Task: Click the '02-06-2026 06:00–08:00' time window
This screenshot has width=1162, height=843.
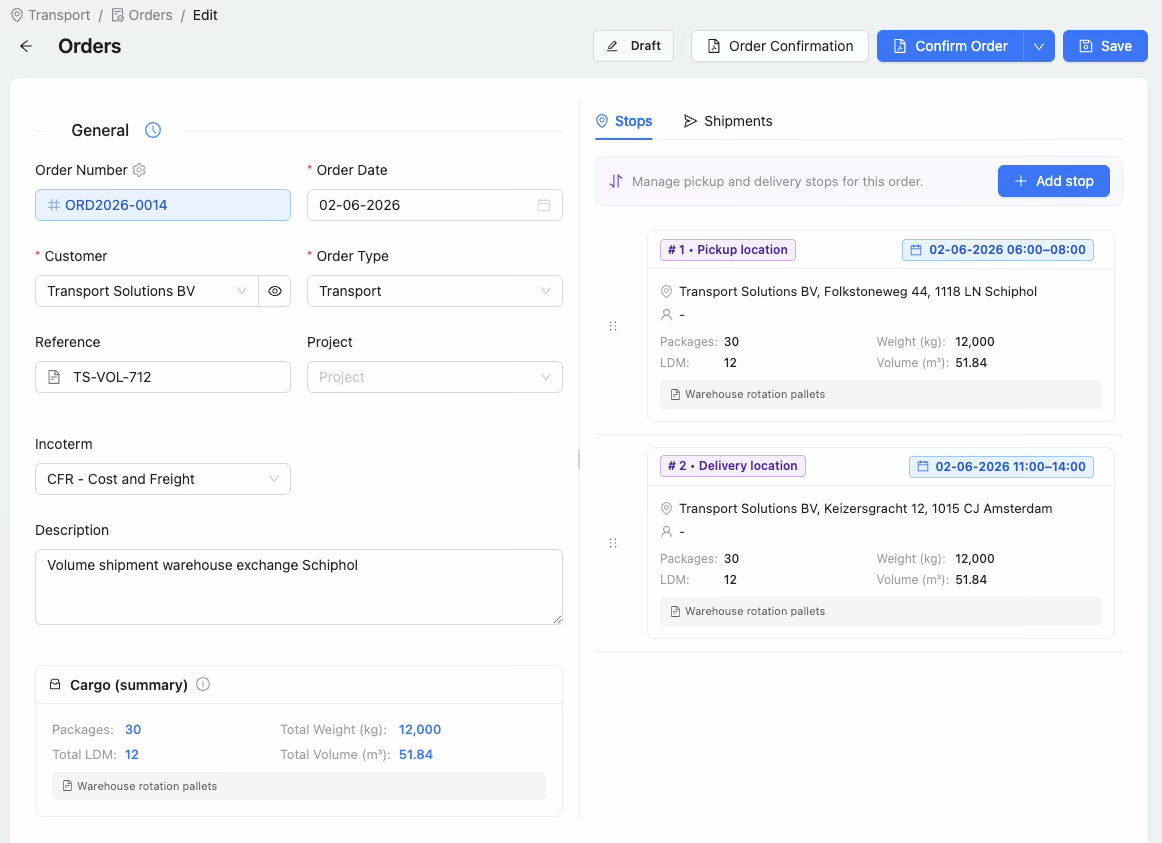Action: (x=997, y=250)
